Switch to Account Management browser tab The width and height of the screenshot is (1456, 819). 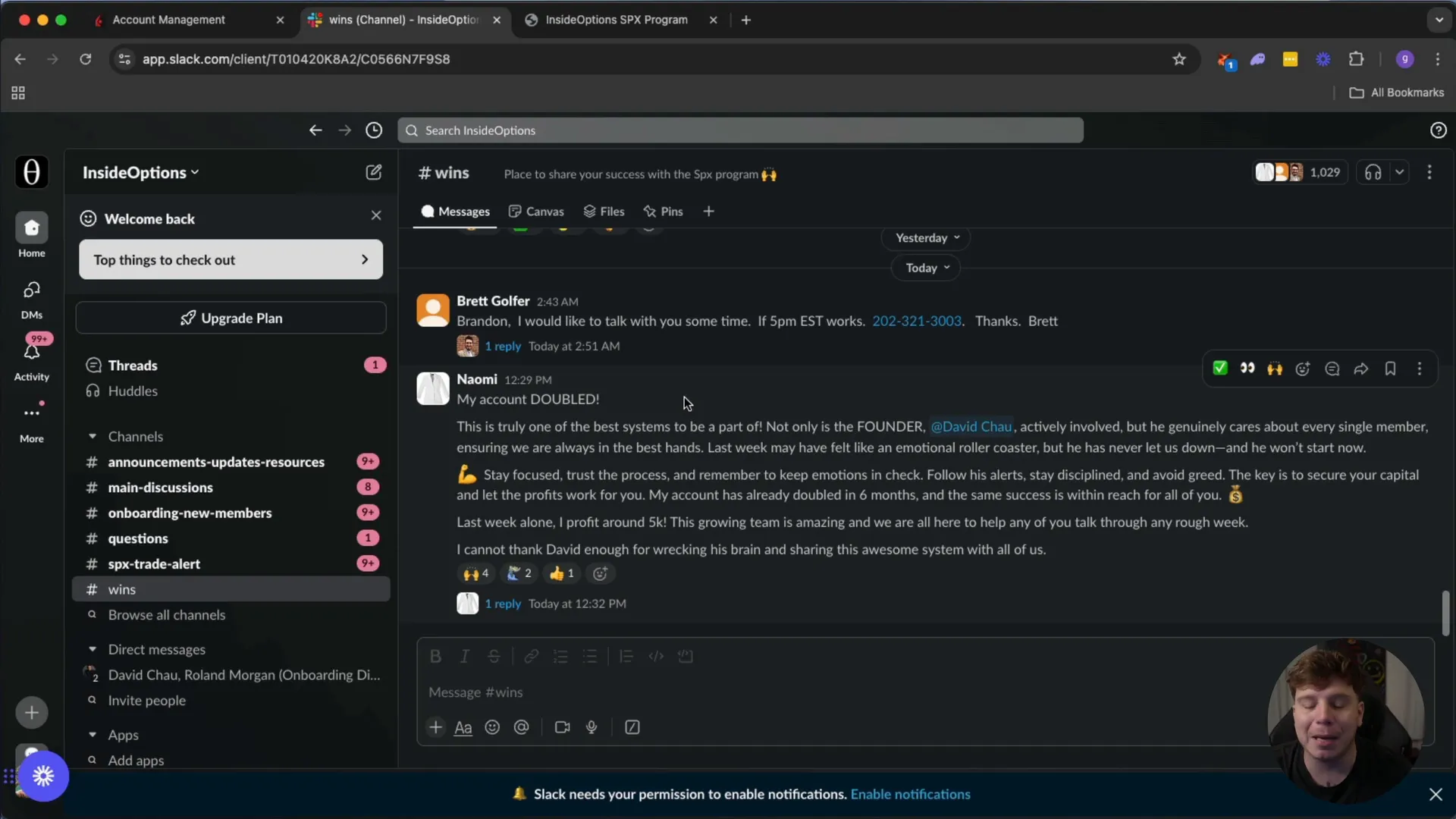coord(190,20)
